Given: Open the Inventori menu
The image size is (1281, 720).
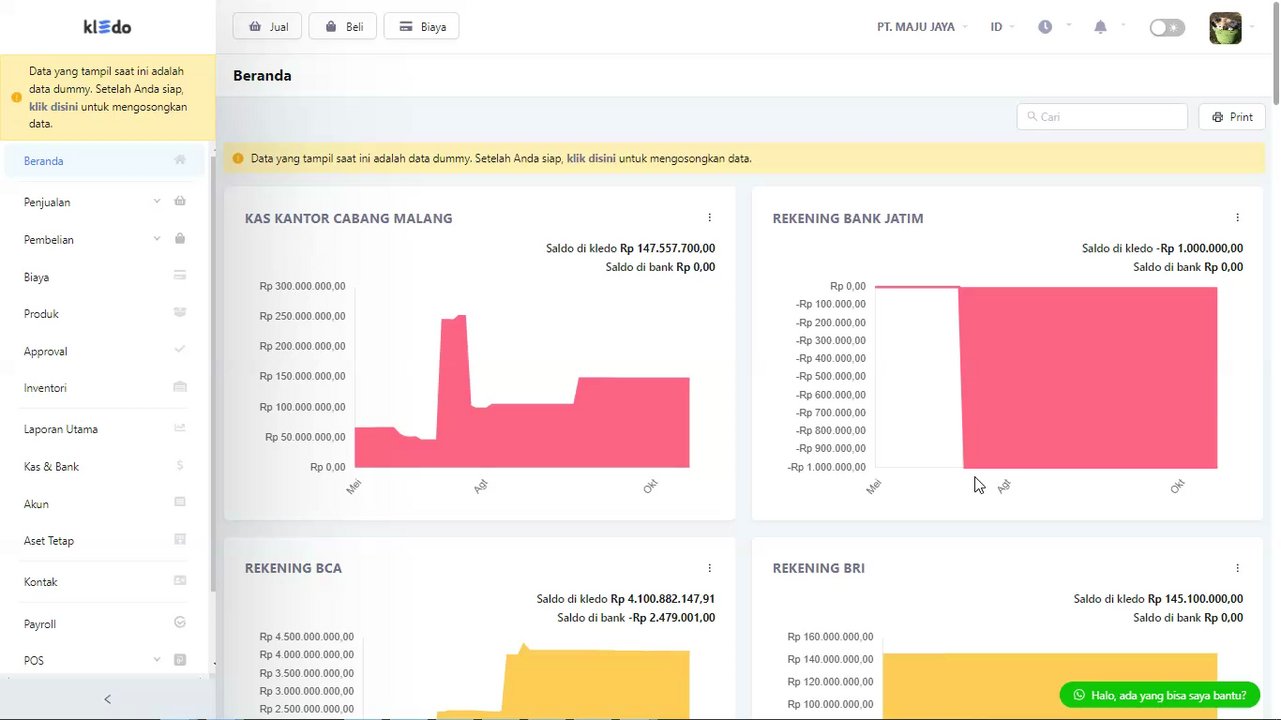Looking at the screenshot, I should [105, 388].
